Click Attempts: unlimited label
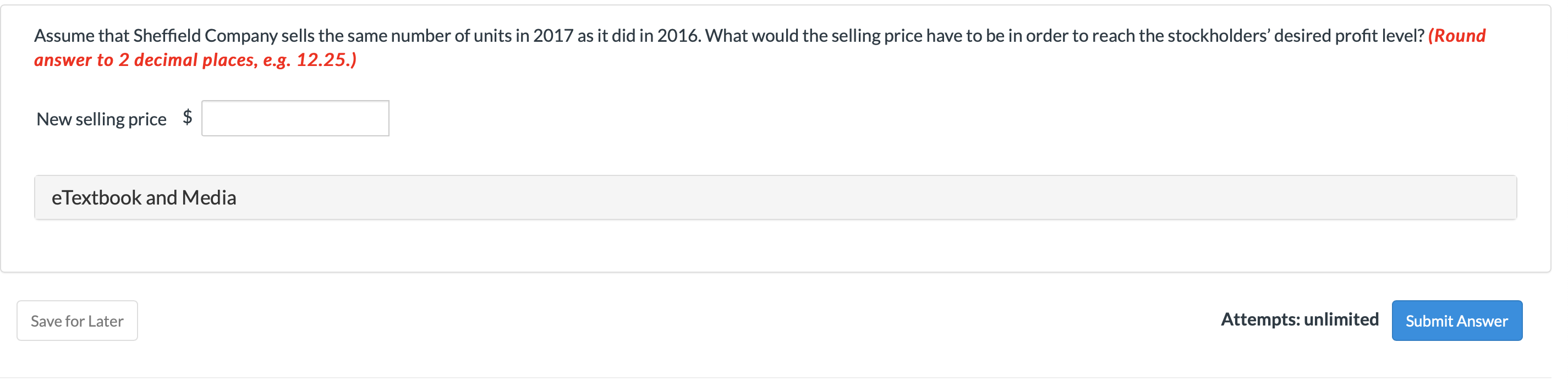Screen dimensions: 1568x386 coord(1300,319)
